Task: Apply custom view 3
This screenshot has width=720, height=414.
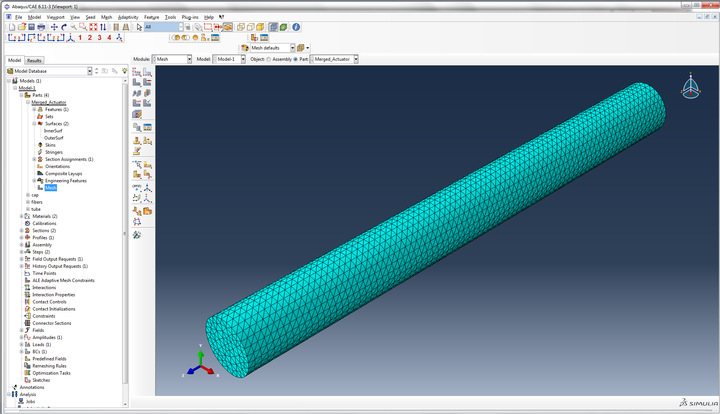Action: (x=100, y=38)
